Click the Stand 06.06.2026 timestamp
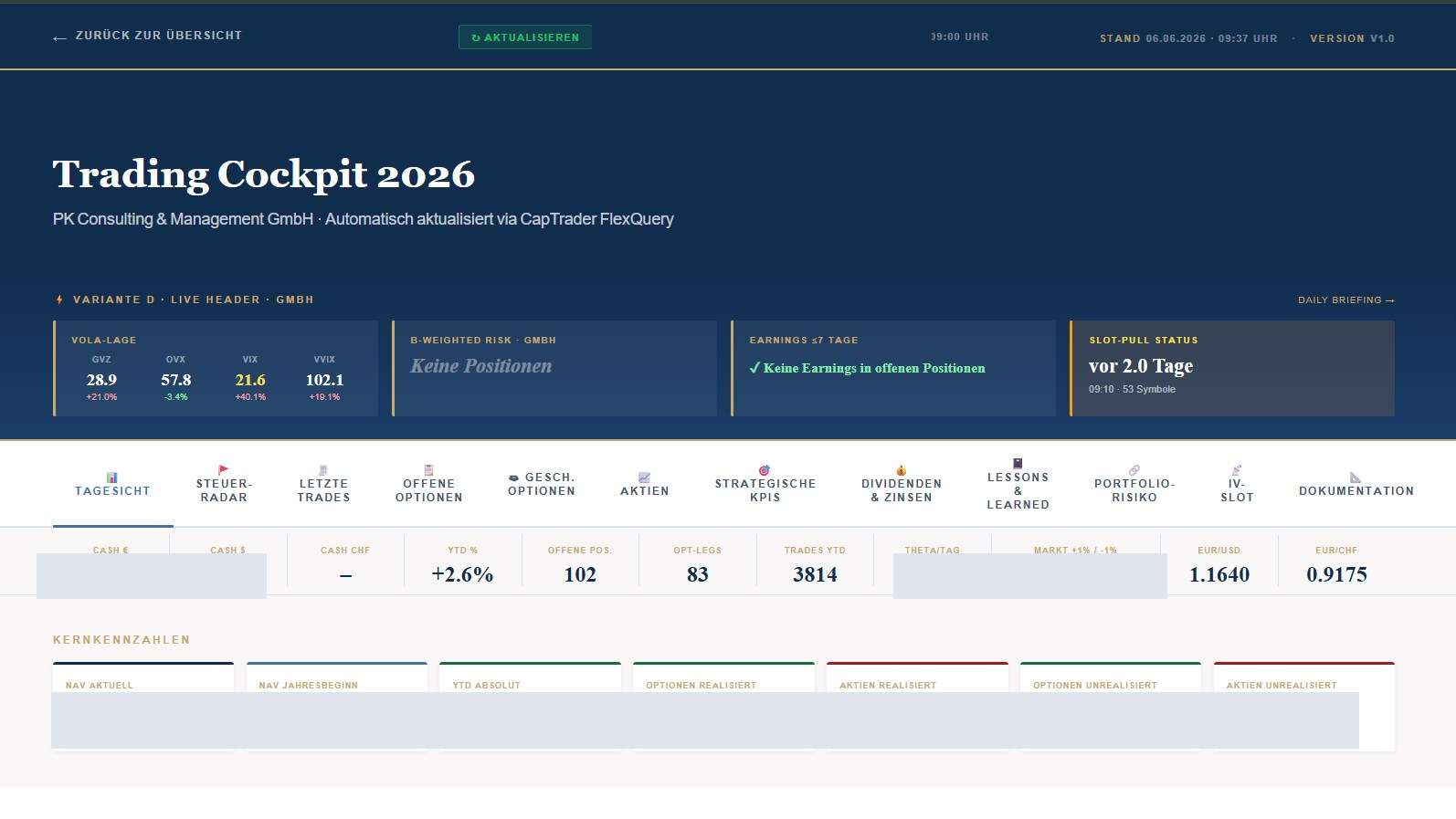 coord(1188,38)
